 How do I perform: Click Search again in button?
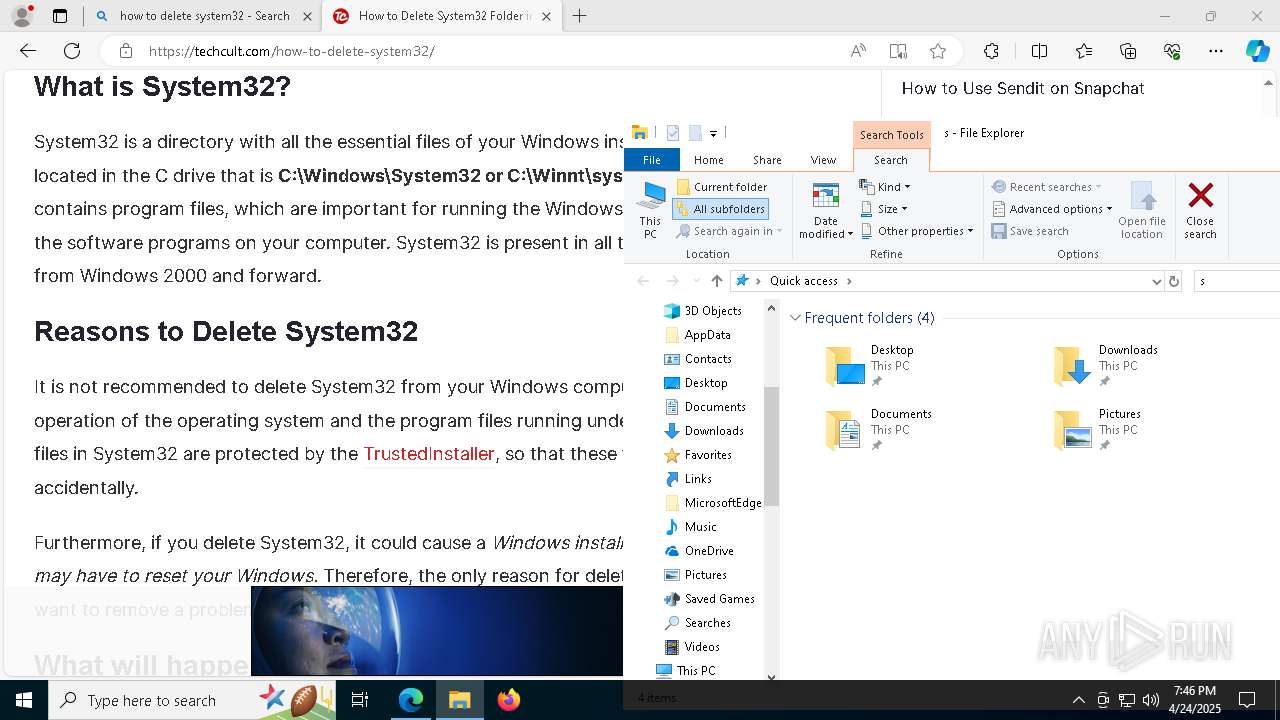tap(729, 231)
